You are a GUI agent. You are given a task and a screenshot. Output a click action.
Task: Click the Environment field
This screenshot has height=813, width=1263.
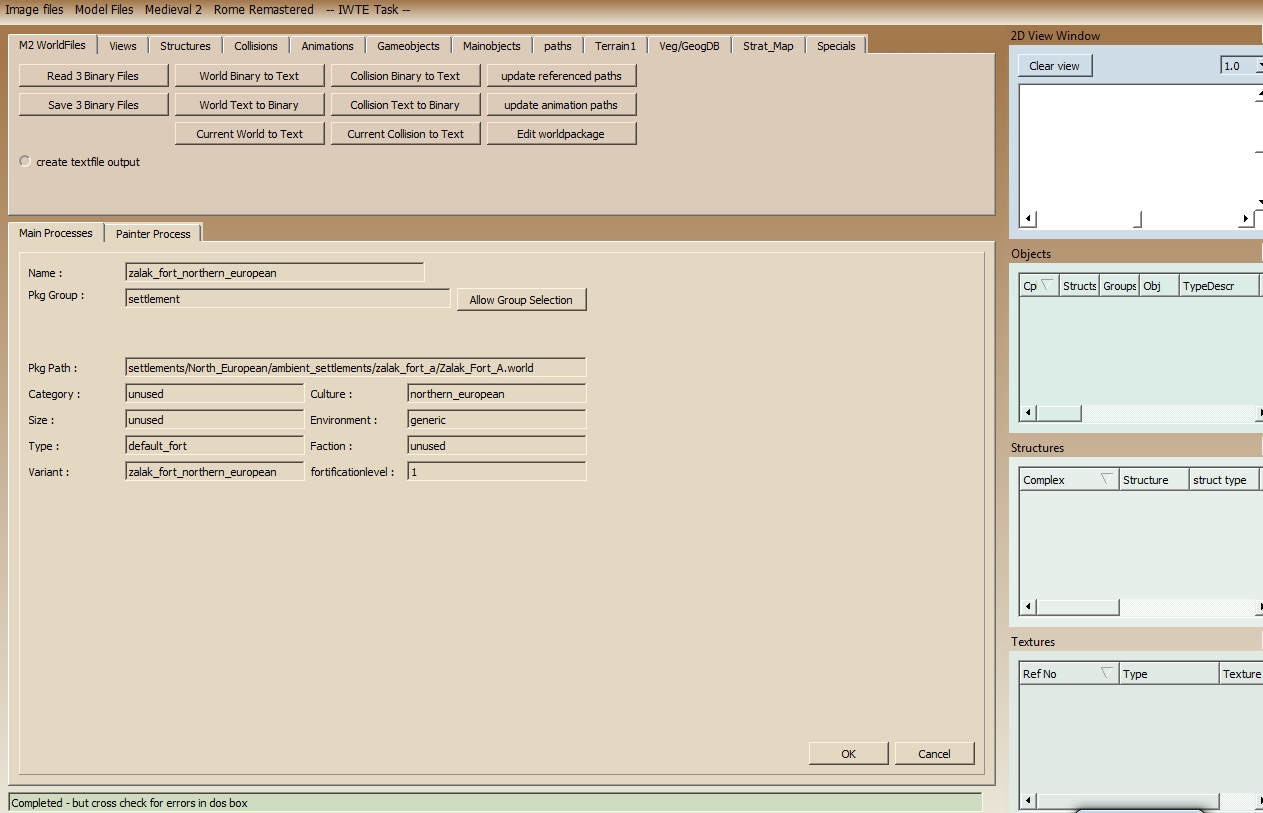tap(497, 420)
